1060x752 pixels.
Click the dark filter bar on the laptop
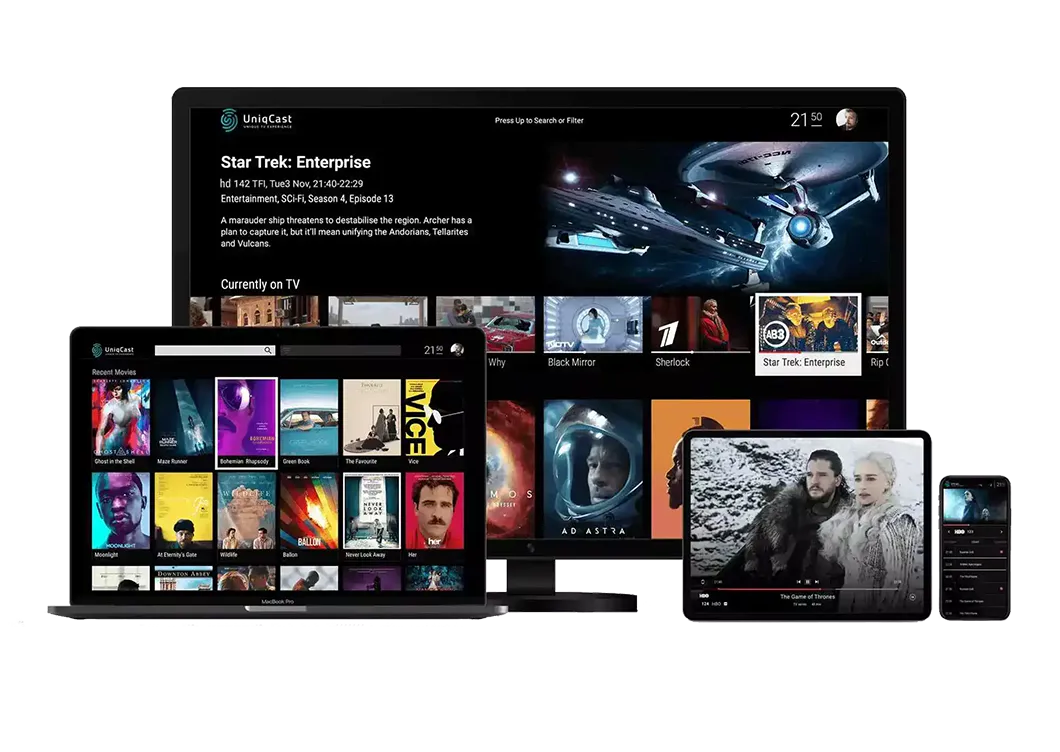pos(340,350)
